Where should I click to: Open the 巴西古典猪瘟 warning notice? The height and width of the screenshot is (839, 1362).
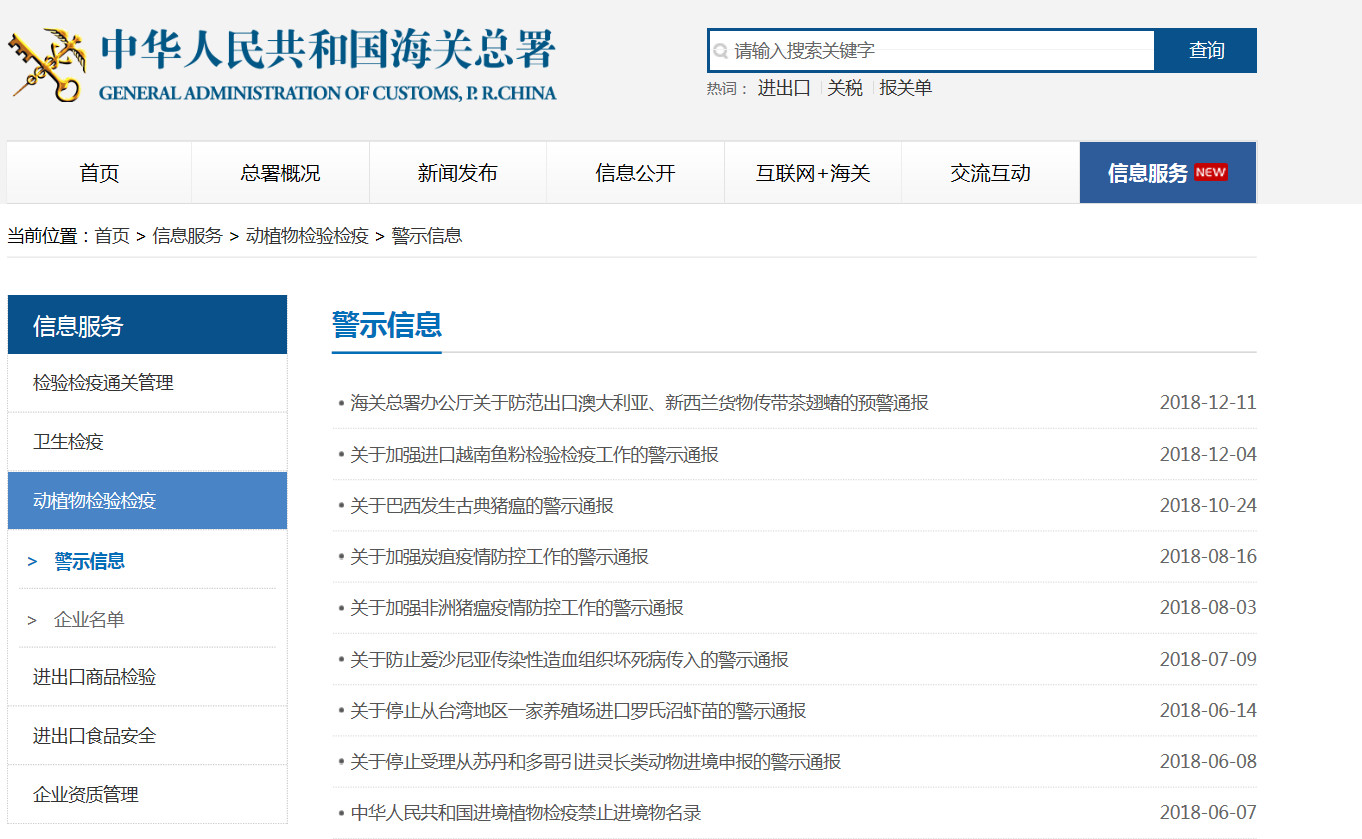[481, 506]
